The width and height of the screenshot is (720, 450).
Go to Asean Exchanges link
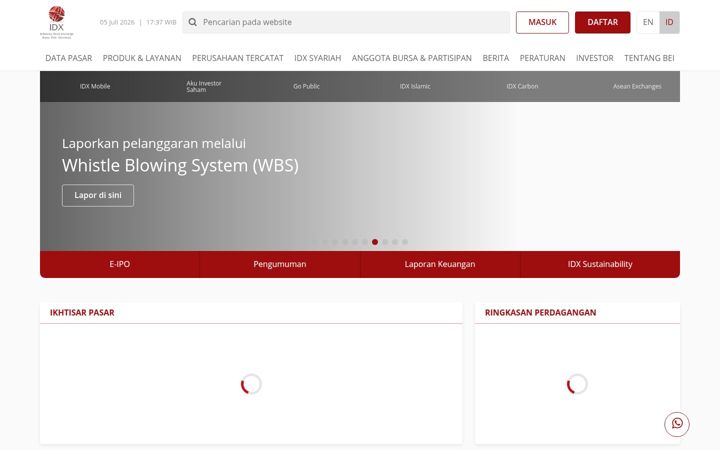tap(637, 86)
